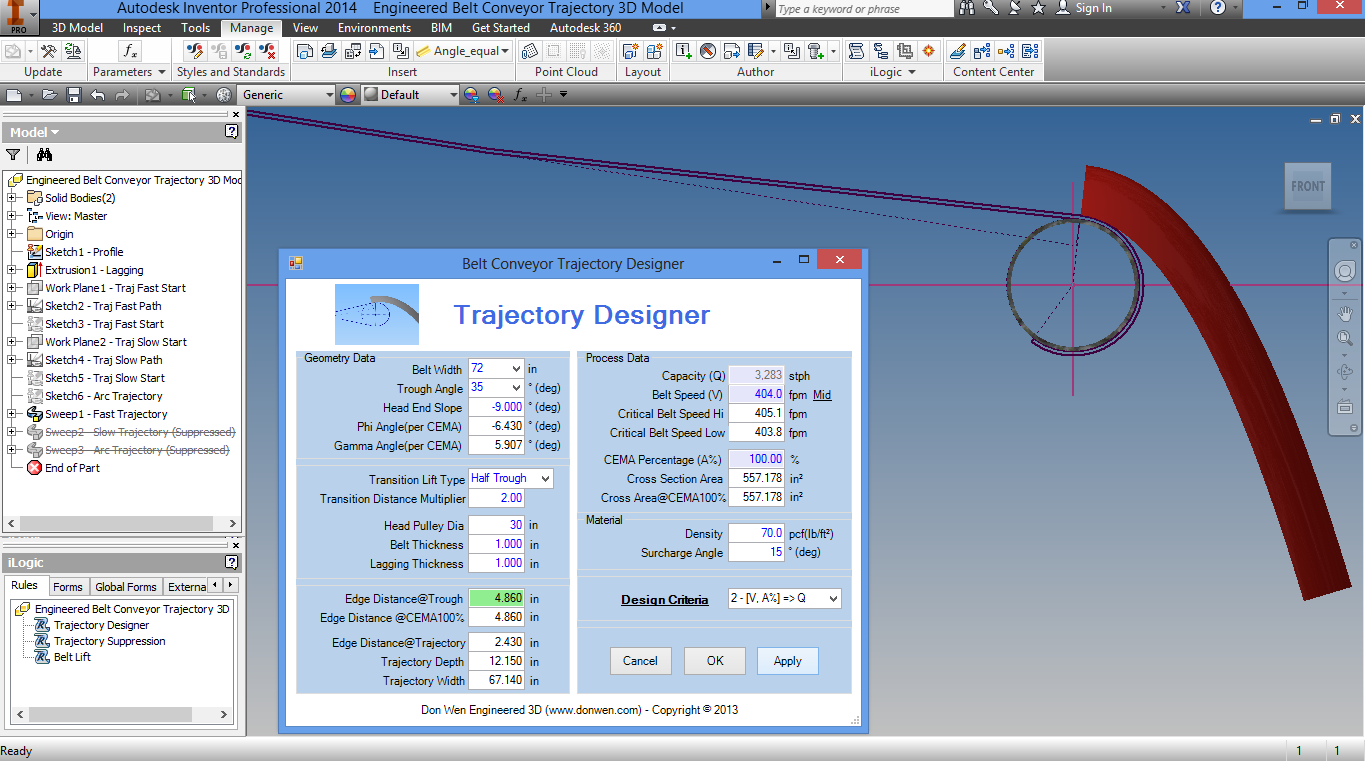This screenshot has height=761, width=1365.
Task: Open the Trough Angle dropdown
Action: coord(515,388)
